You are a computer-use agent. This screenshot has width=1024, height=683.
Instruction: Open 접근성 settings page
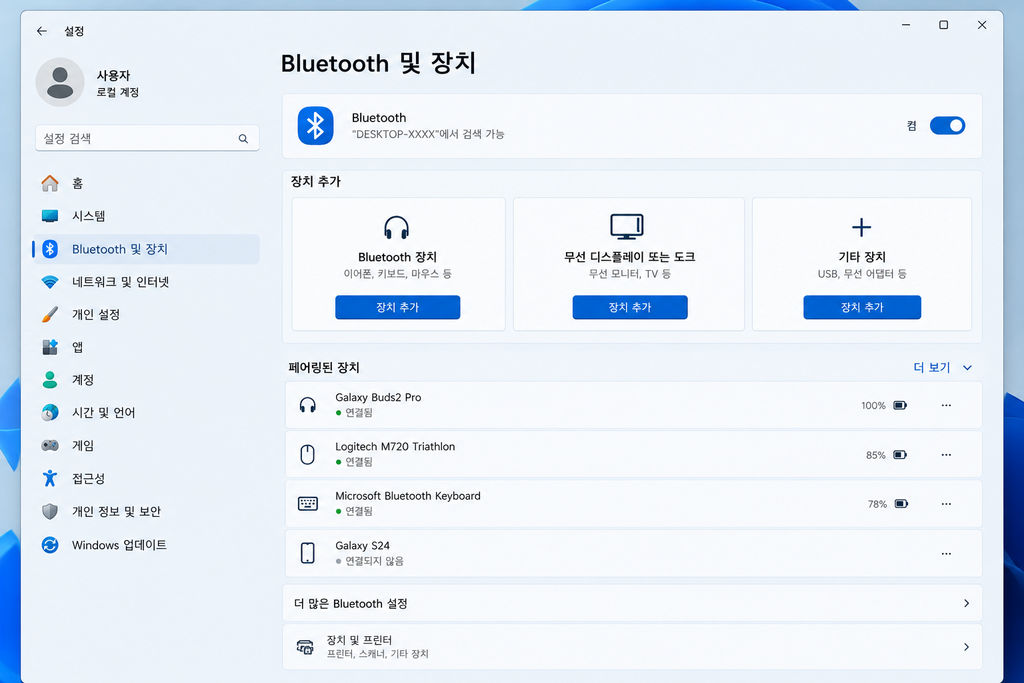146,479
